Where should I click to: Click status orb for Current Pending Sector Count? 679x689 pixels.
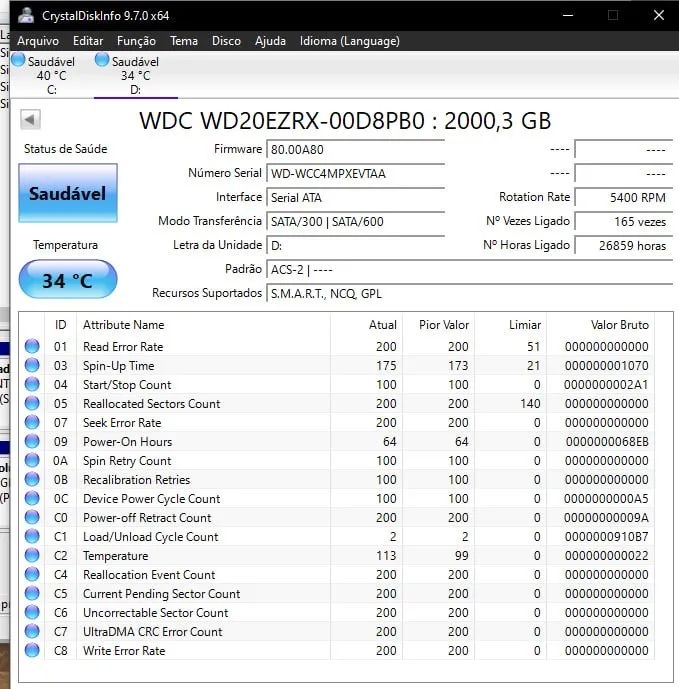click(32, 593)
